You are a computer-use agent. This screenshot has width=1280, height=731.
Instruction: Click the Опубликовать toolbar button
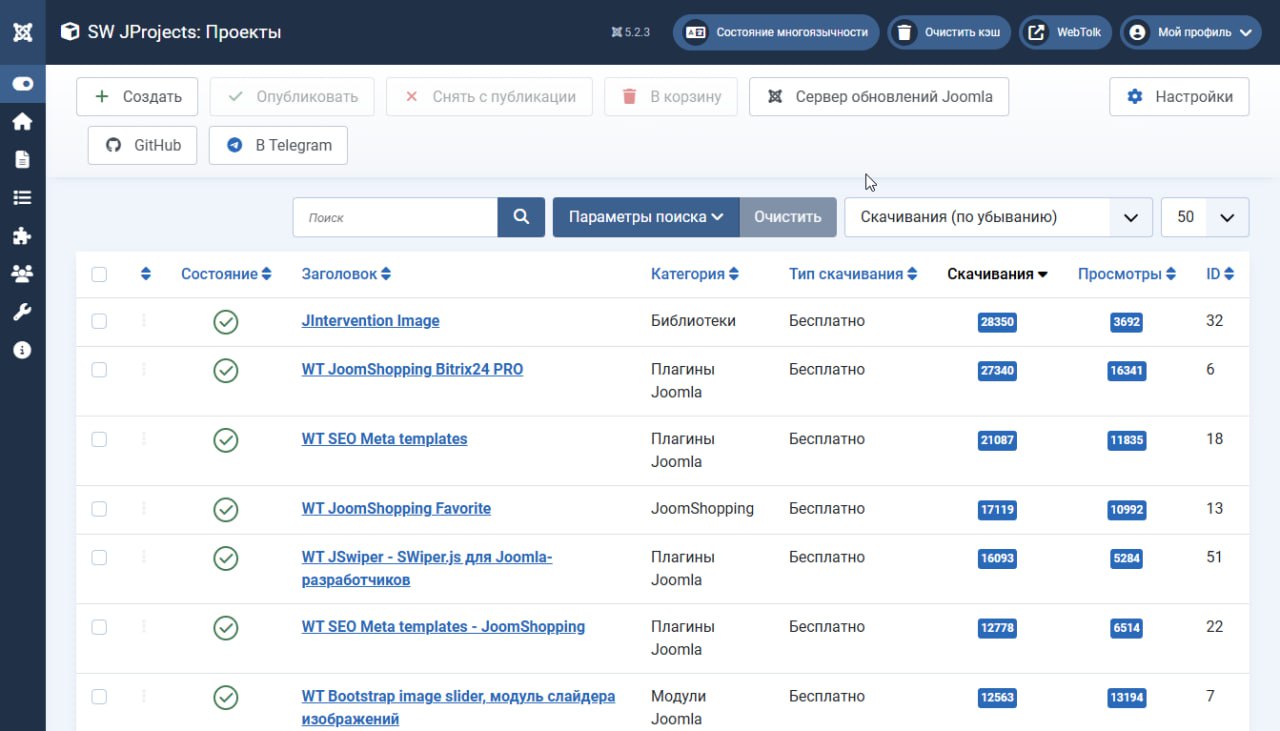pyautogui.click(x=292, y=97)
